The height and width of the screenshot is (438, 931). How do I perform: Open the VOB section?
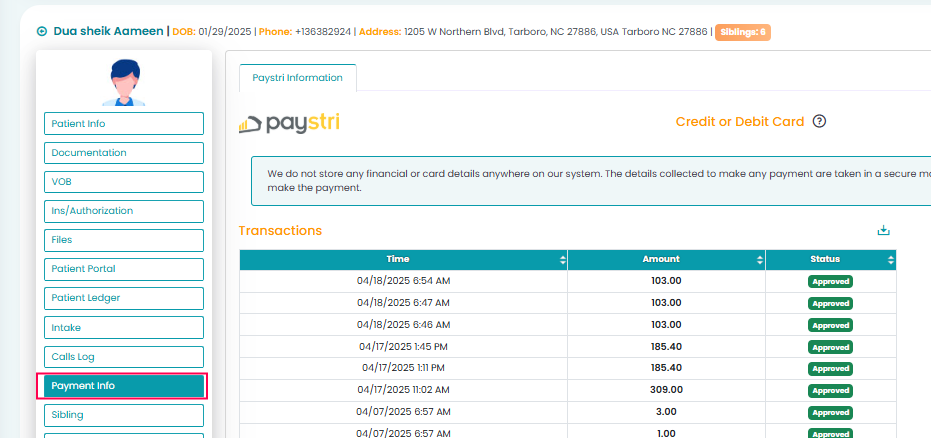124,182
